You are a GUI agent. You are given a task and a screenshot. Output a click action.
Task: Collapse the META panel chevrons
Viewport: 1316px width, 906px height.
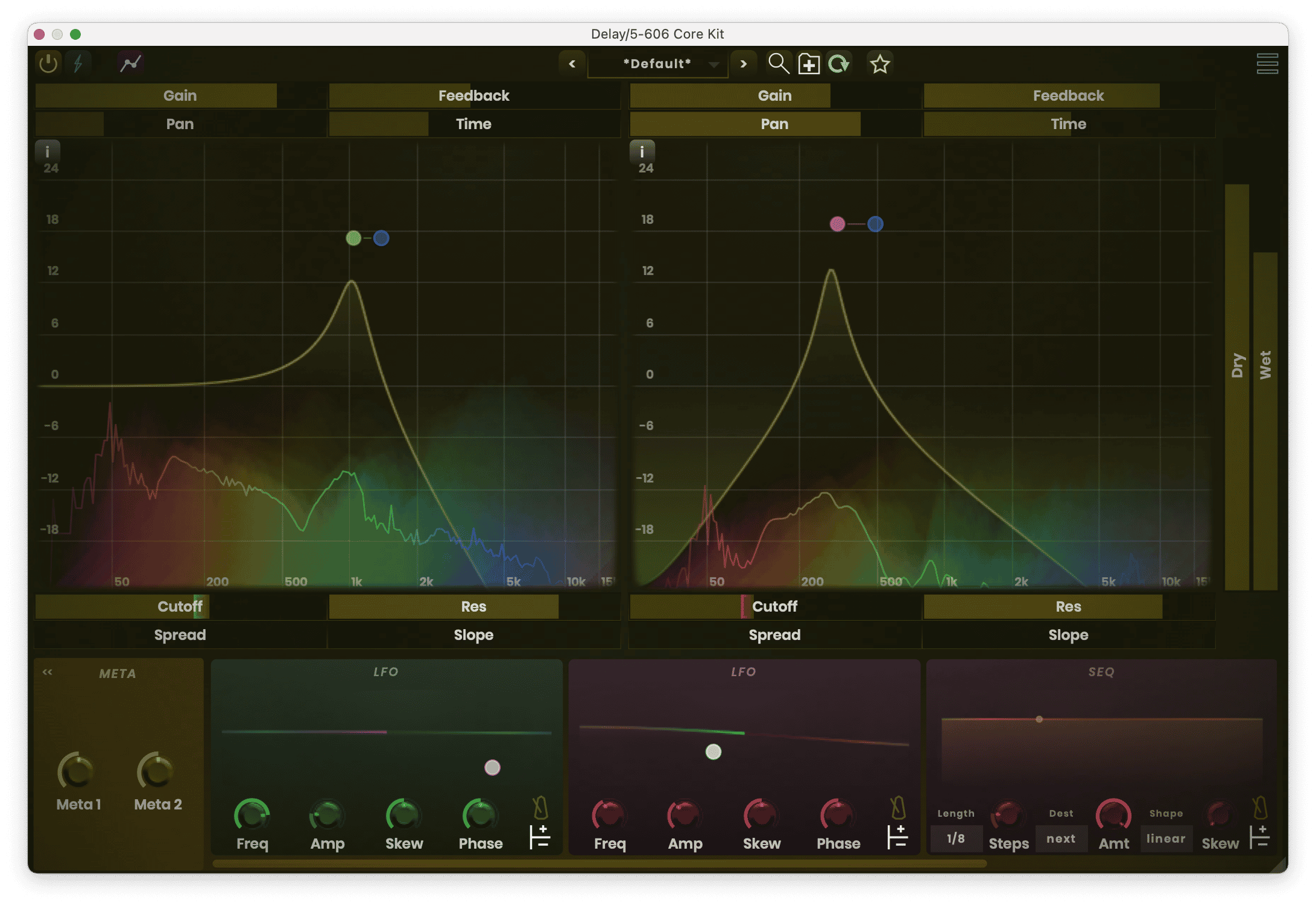pos(48,672)
